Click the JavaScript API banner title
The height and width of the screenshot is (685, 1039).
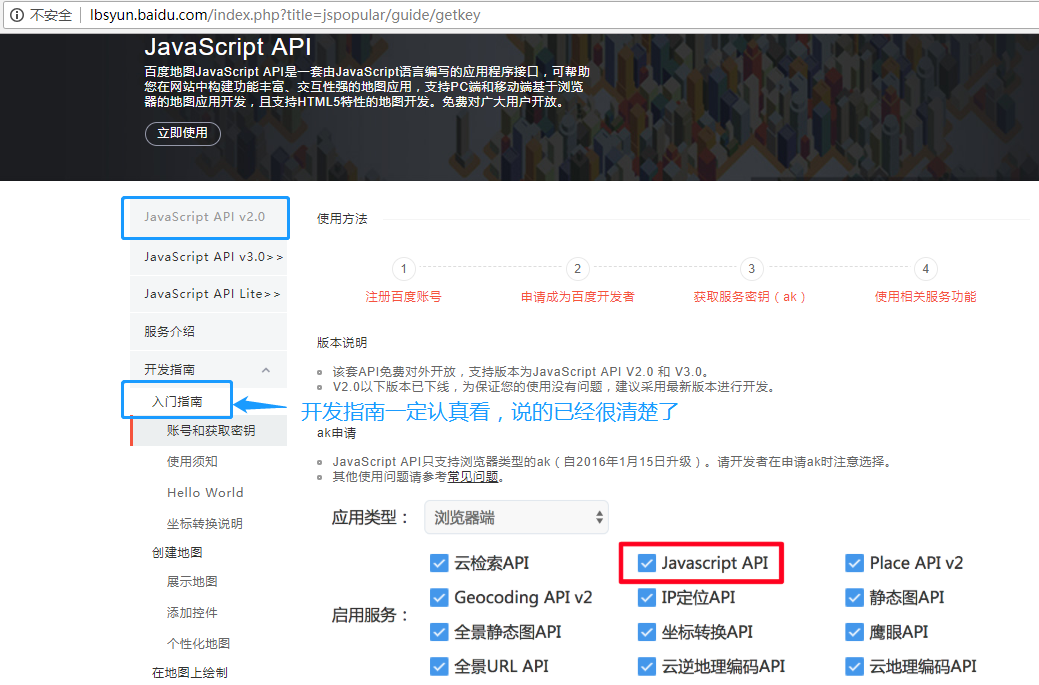tap(228, 47)
